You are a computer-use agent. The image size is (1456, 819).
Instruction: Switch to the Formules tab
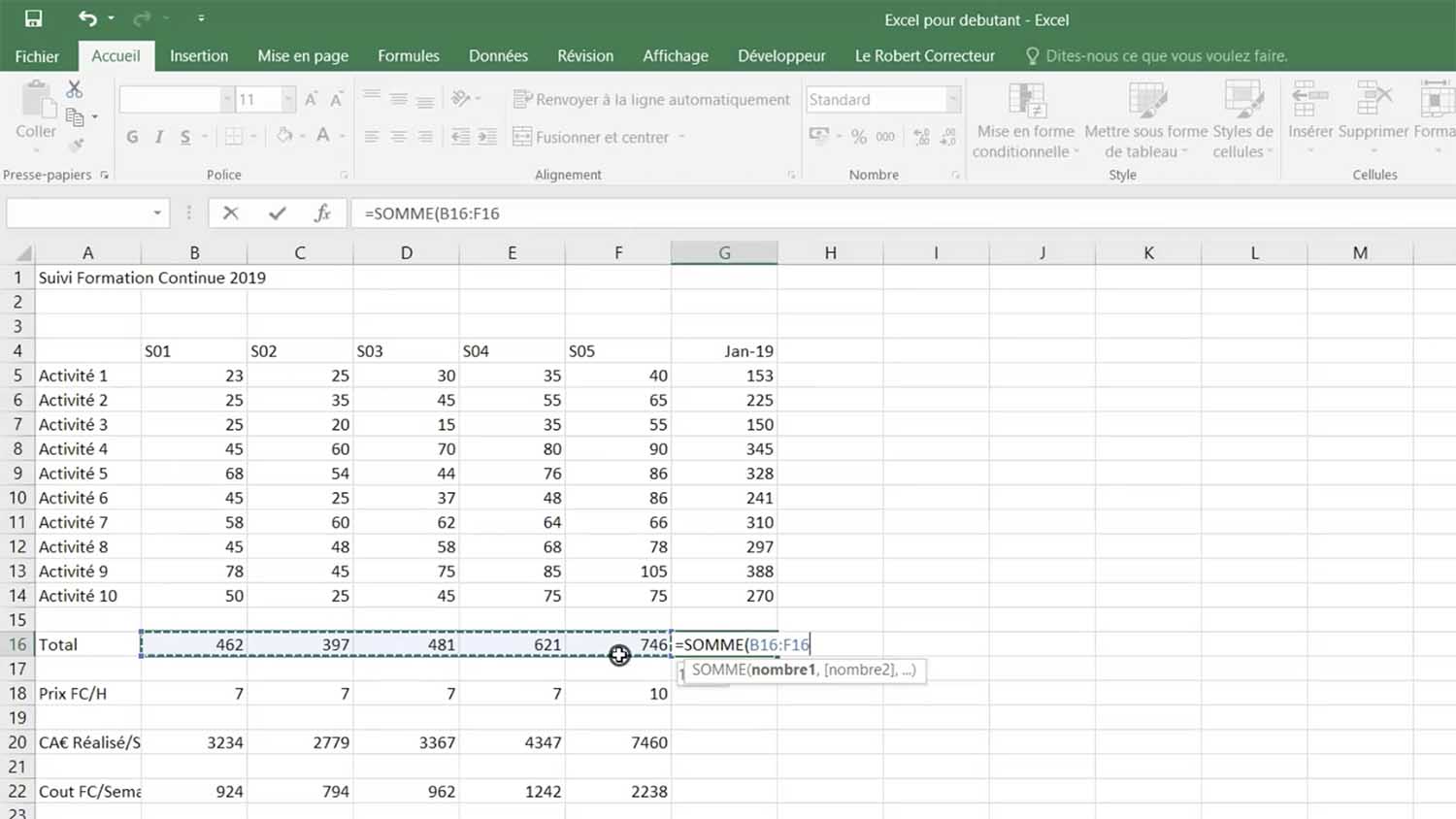pos(409,56)
